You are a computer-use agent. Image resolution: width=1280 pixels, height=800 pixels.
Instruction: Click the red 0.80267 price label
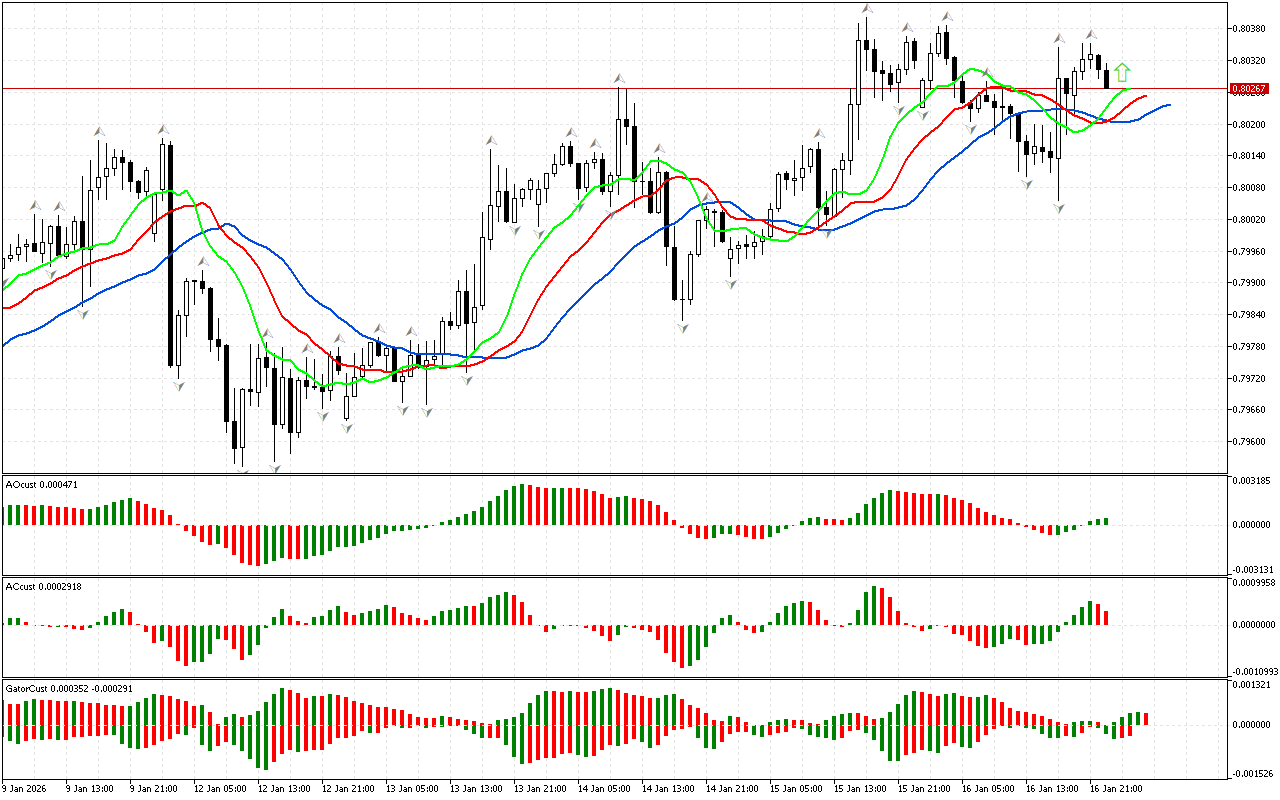(x=1248, y=89)
